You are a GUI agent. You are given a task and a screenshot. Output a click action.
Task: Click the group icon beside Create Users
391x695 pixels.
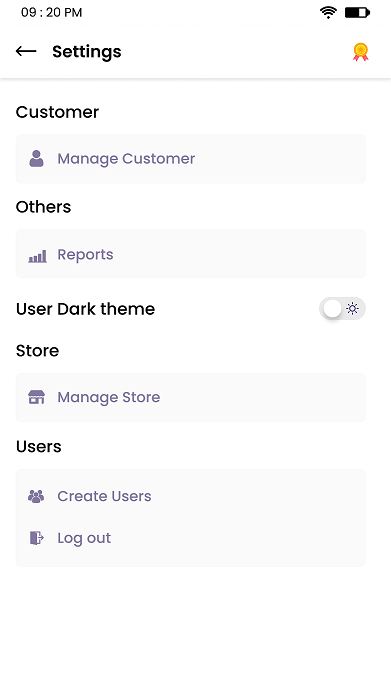[x=36, y=496]
